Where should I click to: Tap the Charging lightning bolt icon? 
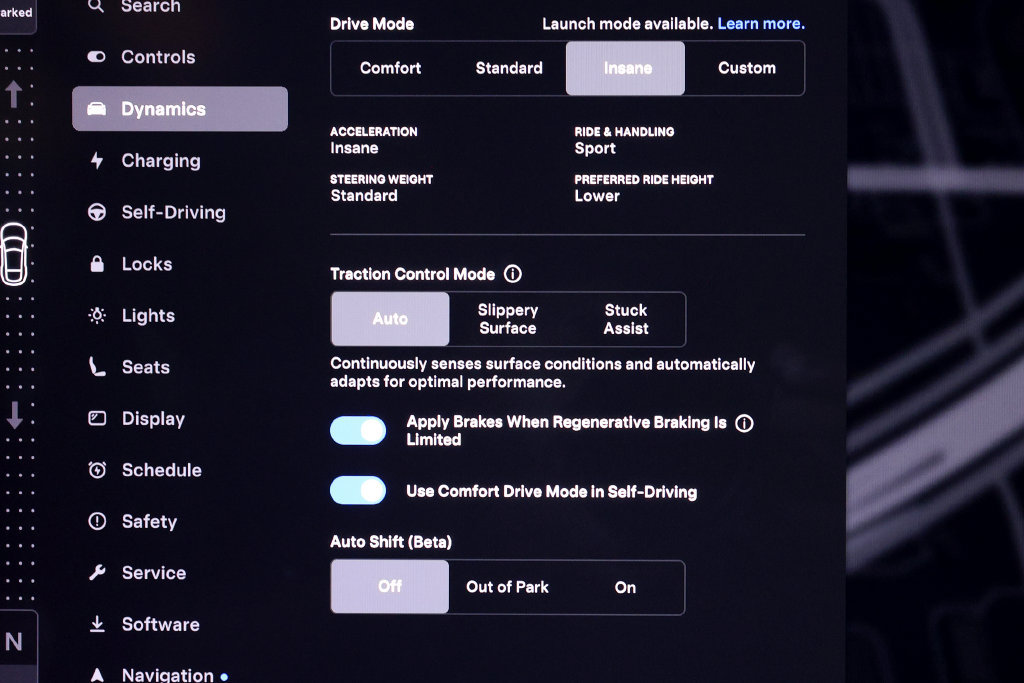point(97,161)
